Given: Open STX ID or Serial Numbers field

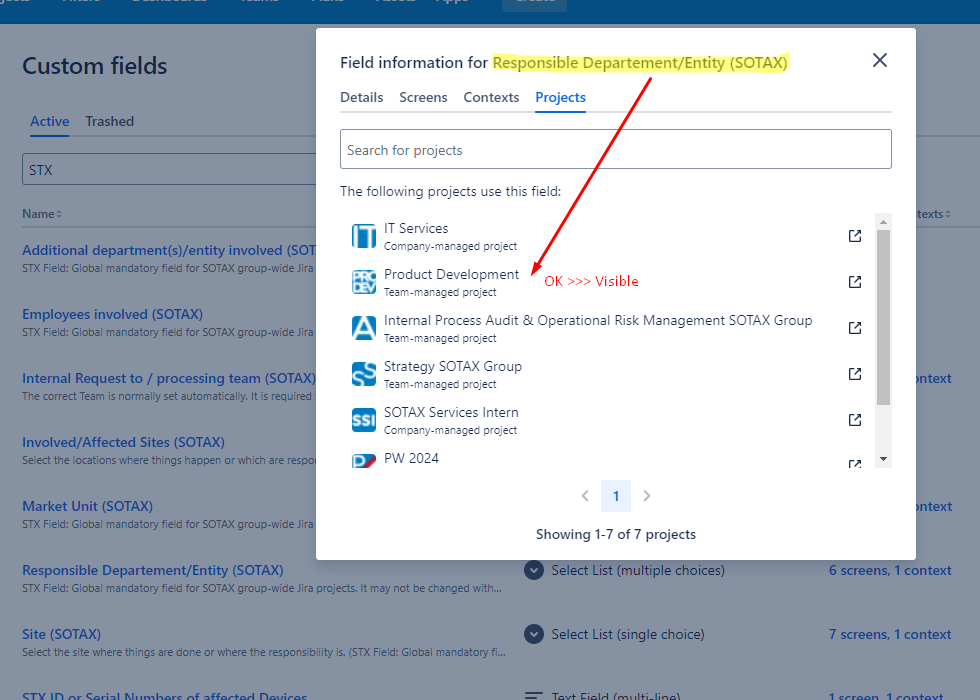Looking at the screenshot, I should point(164,696).
